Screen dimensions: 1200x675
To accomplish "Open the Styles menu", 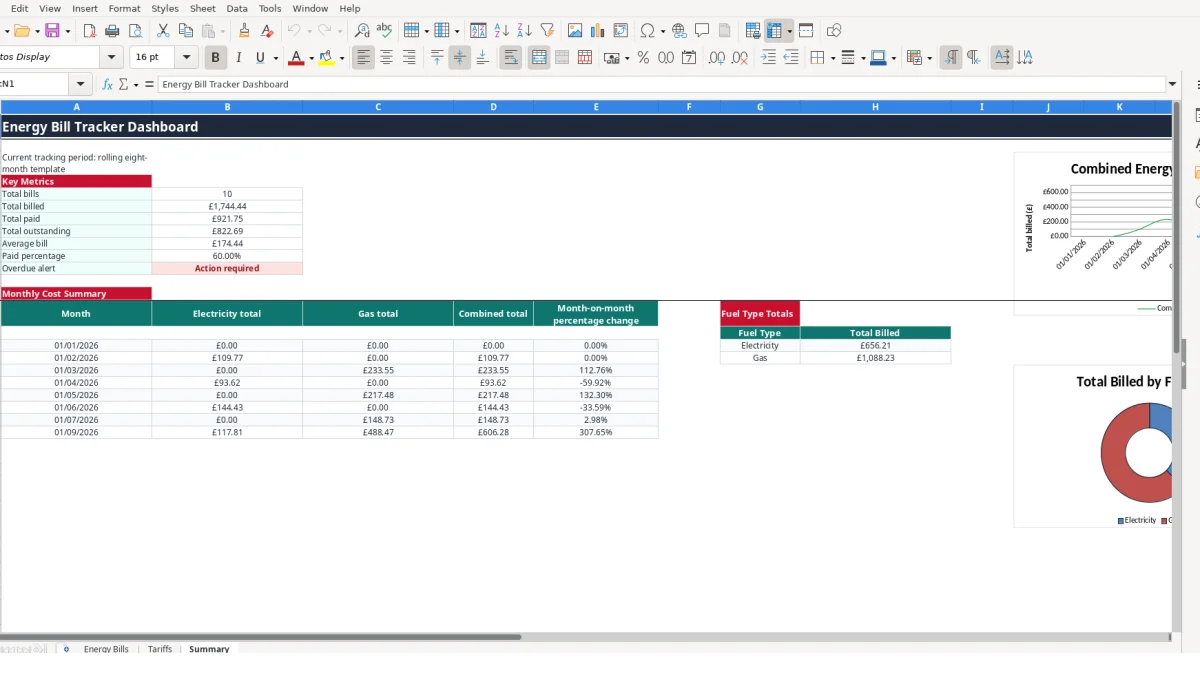I will [x=165, y=8].
